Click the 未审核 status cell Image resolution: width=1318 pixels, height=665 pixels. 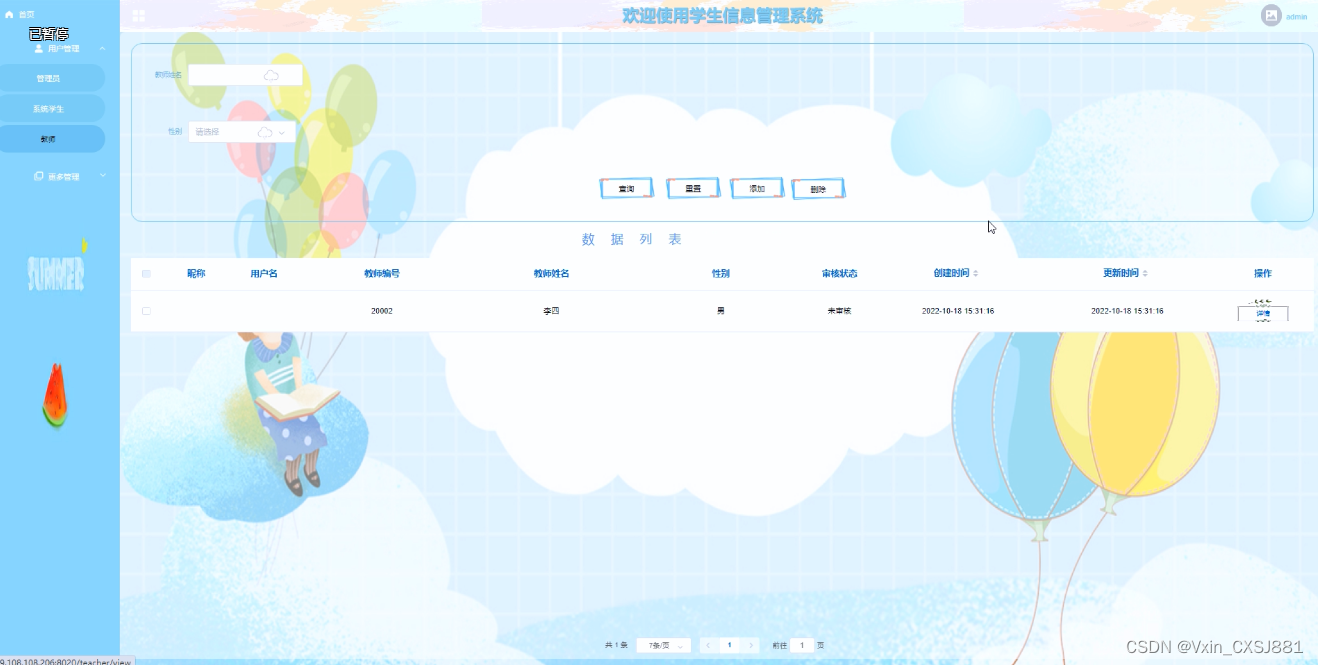pyautogui.click(x=839, y=311)
